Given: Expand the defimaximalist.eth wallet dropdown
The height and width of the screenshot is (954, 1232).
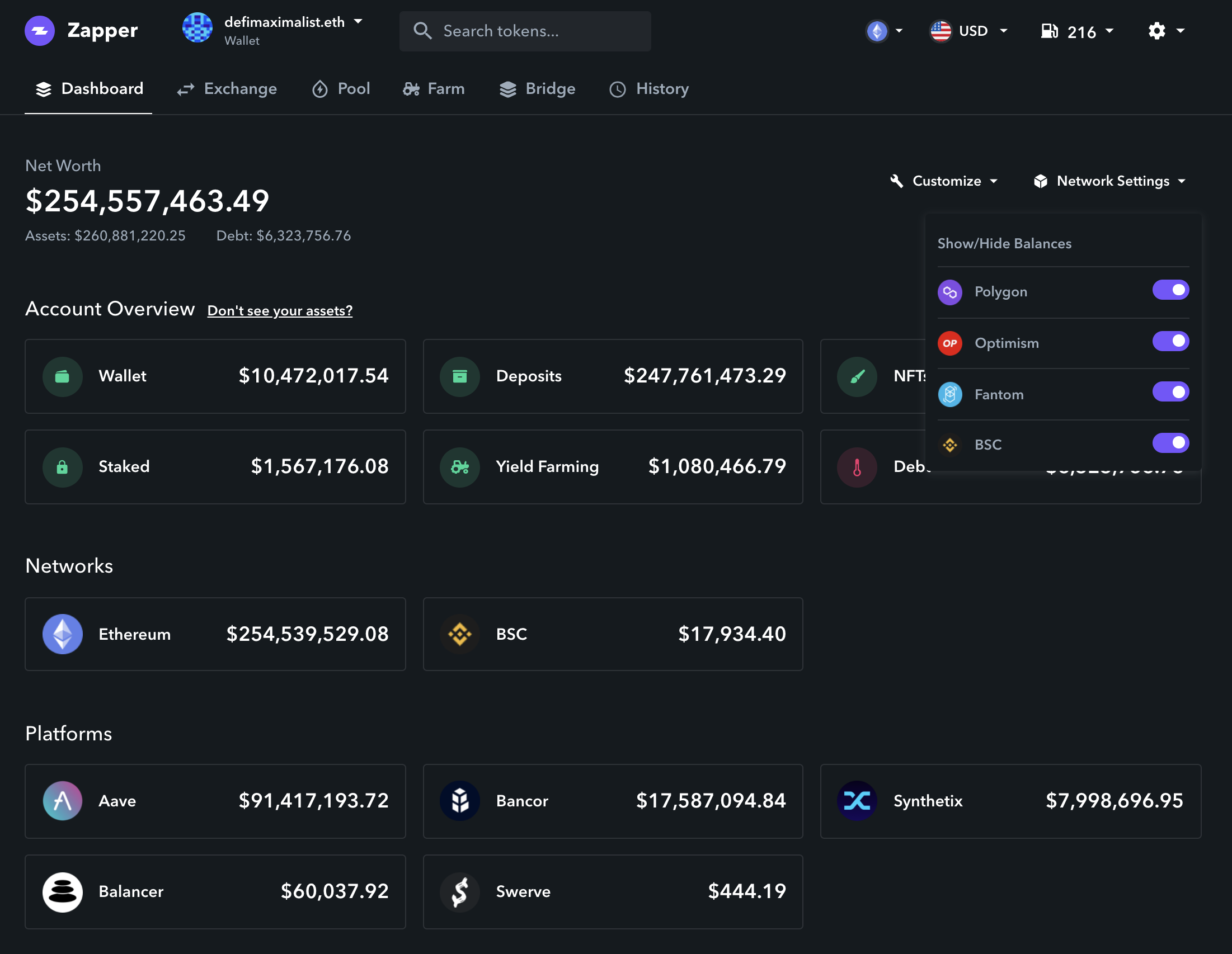Looking at the screenshot, I should click(x=358, y=21).
